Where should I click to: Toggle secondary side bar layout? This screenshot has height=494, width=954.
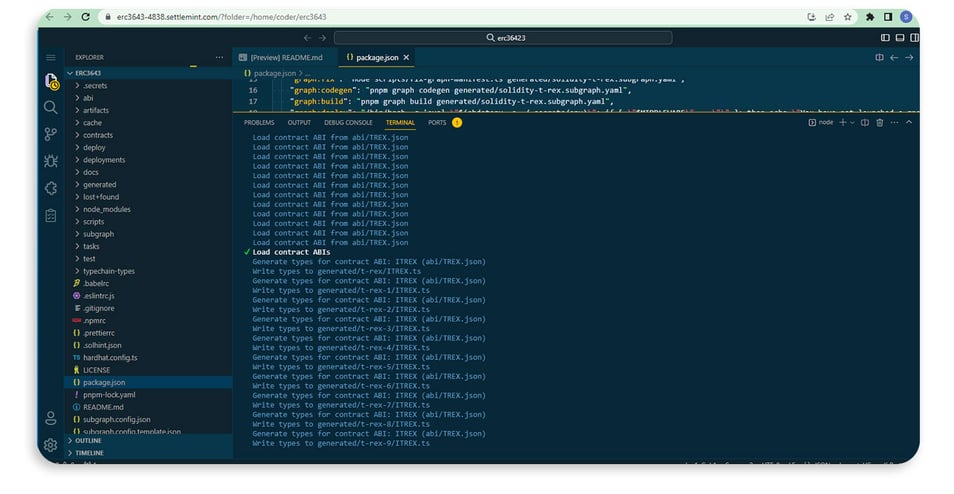[x=914, y=38]
